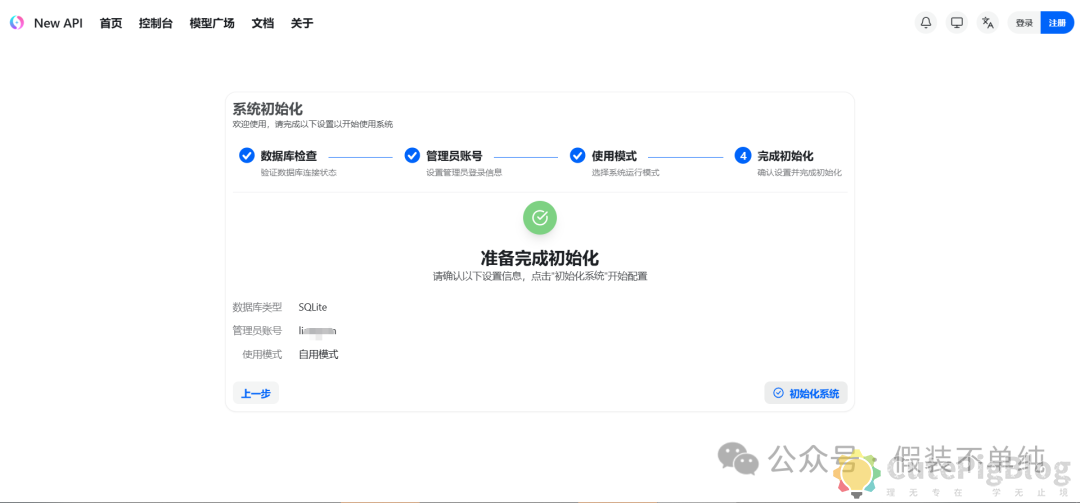Select the 管理员账号 step label

(454, 156)
